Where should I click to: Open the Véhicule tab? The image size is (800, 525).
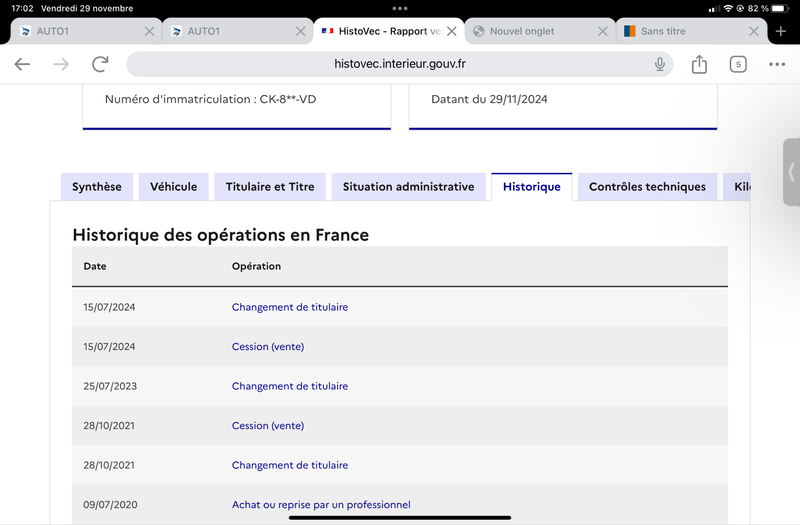[x=173, y=187]
